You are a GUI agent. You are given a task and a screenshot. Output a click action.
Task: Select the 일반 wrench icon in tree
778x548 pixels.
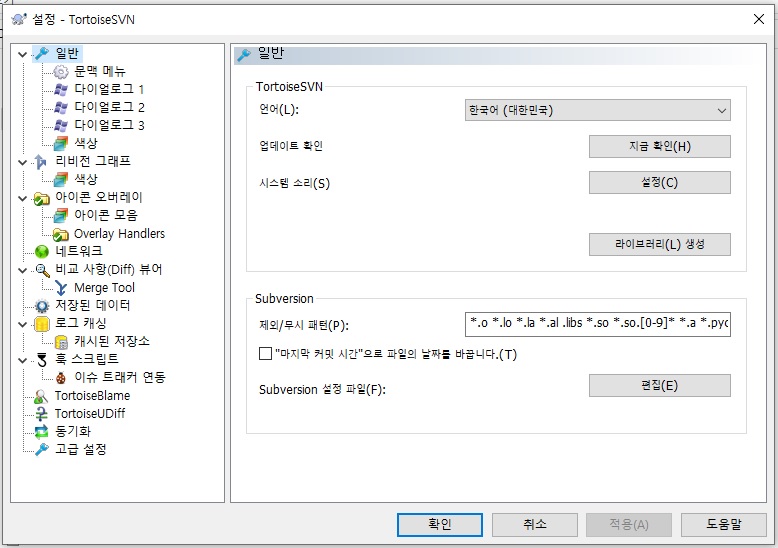[x=42, y=54]
